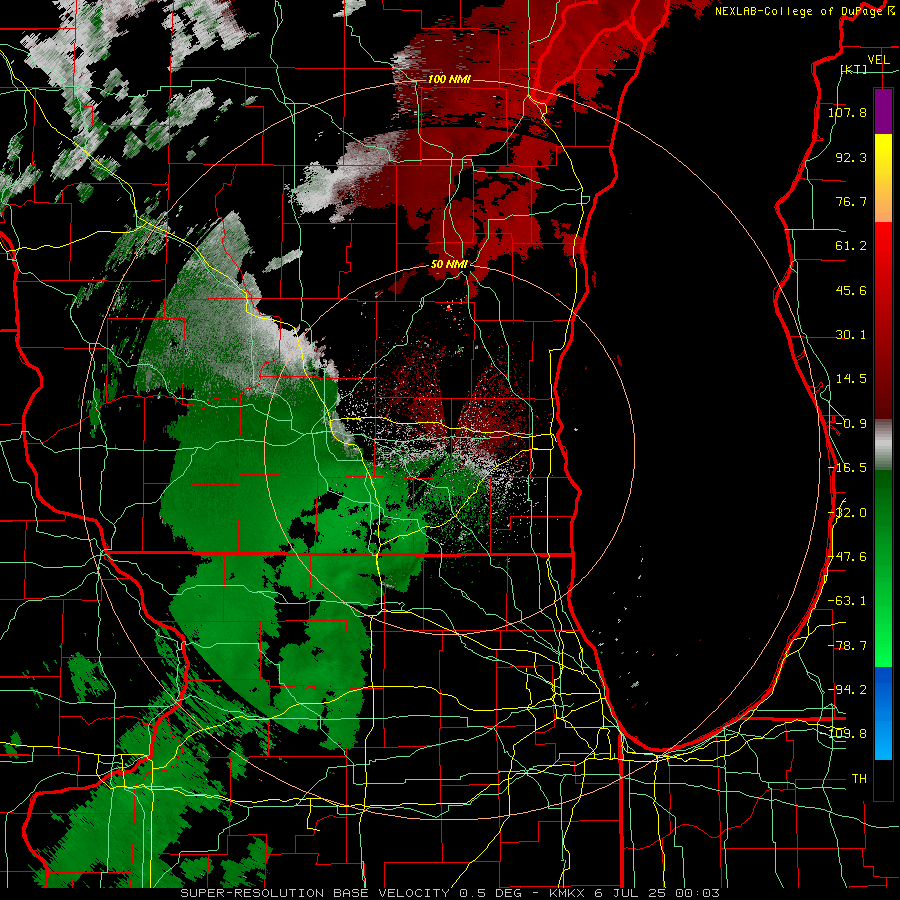This screenshot has width=900, height=900.
Task: Click the -16.5 velocity scale value
Action: coord(847,468)
